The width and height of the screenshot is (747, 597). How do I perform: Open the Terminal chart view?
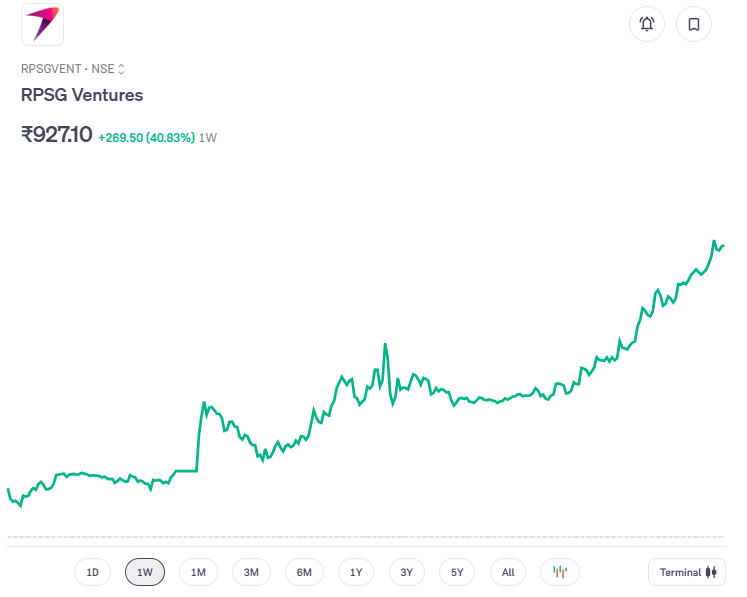click(686, 572)
